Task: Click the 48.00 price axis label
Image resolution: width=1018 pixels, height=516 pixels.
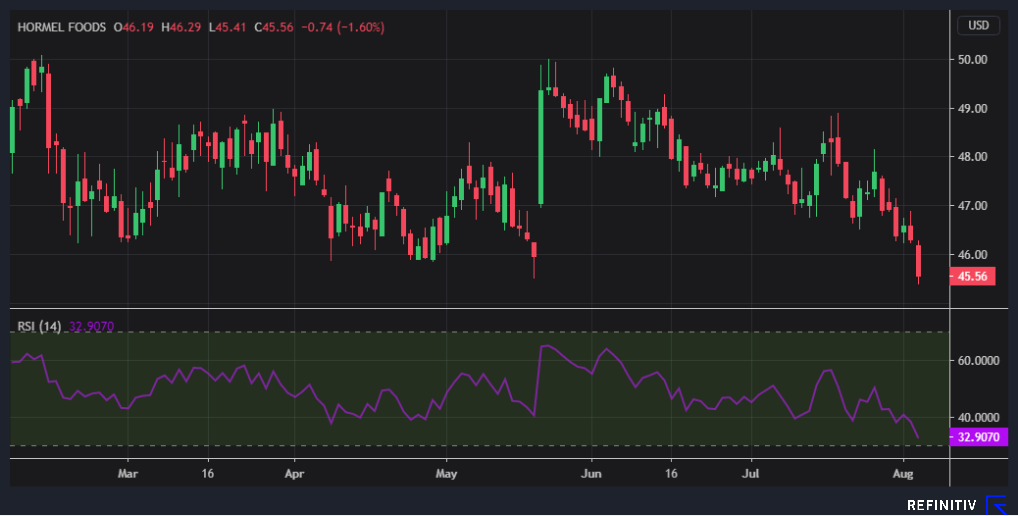Action: [x=973, y=157]
